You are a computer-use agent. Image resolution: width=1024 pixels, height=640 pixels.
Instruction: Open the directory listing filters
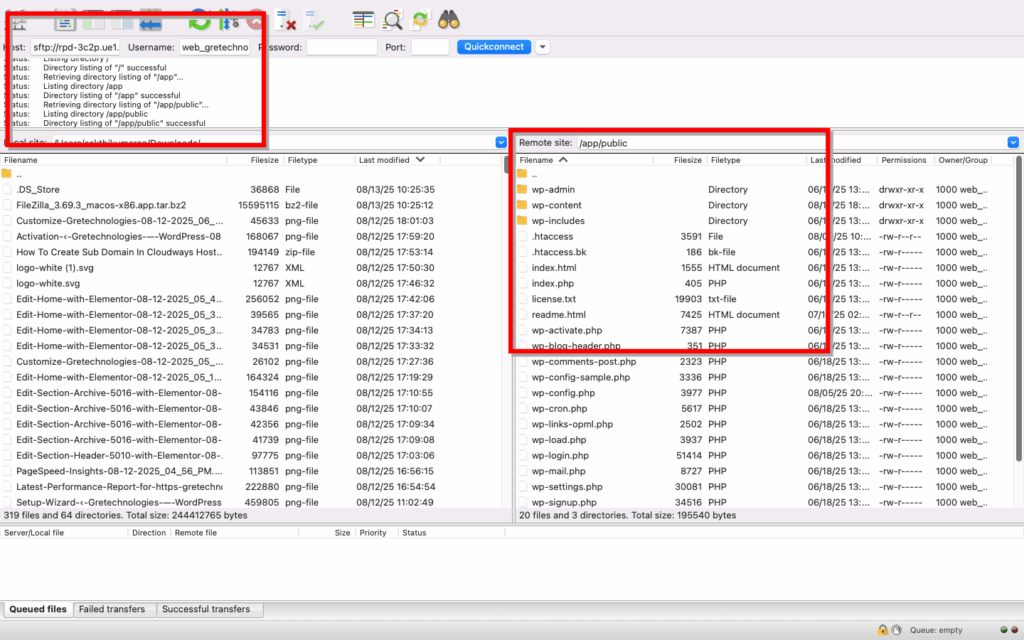click(x=392, y=19)
